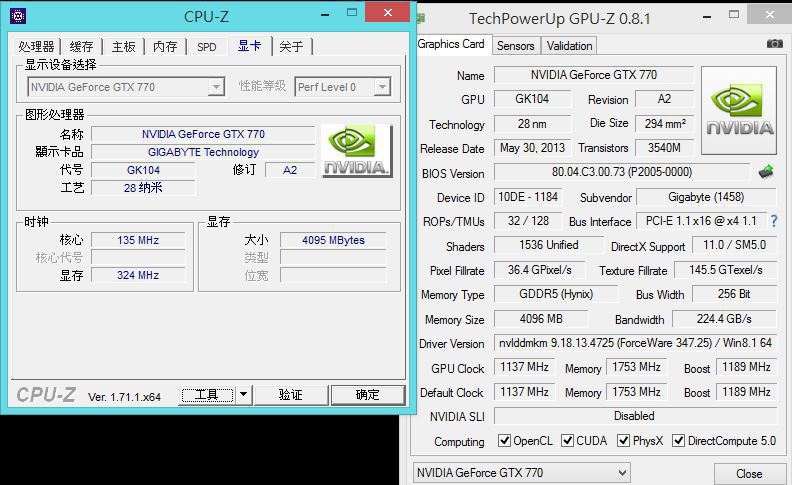Click the BIOS Version field
The width and height of the screenshot is (792, 485).
[x=622, y=172]
